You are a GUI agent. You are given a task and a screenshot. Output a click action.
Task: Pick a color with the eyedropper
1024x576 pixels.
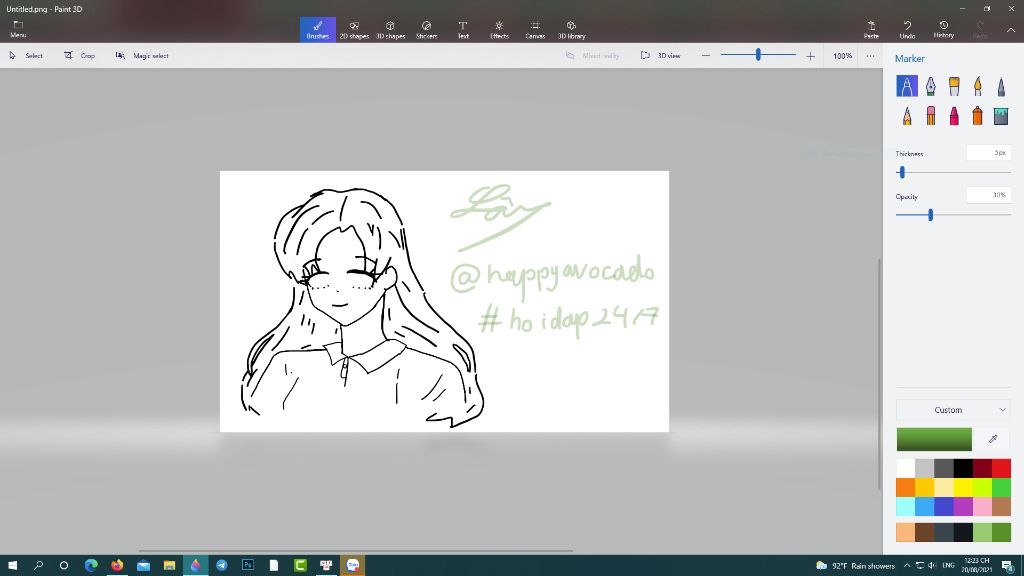(x=993, y=439)
